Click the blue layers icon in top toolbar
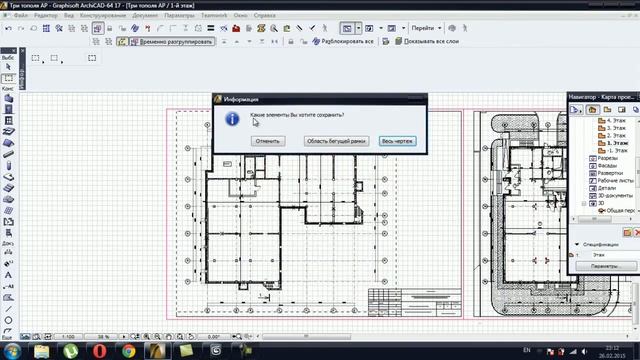 click(135, 29)
